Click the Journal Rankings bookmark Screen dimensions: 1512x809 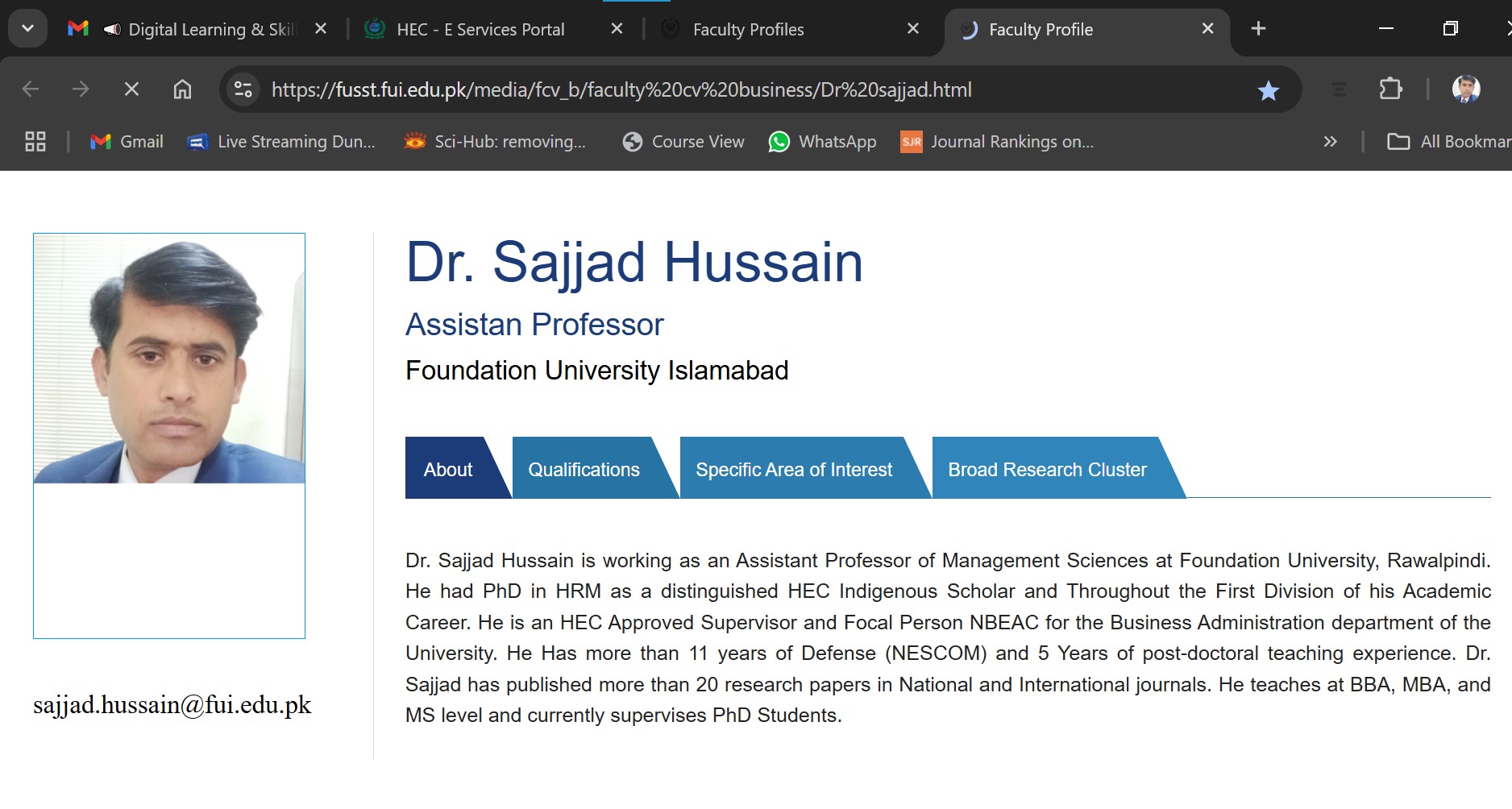(997, 142)
